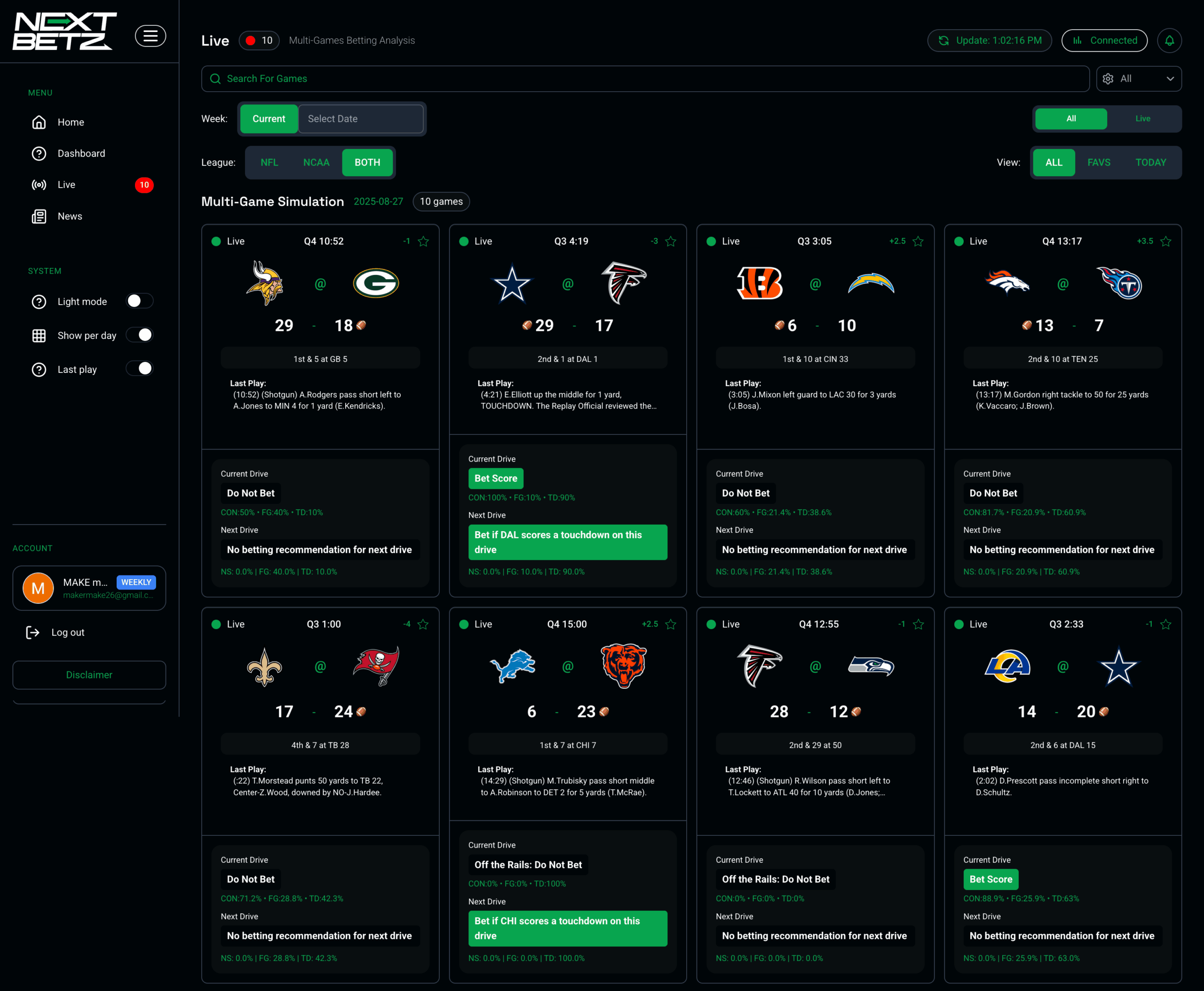Image resolution: width=1204 pixels, height=991 pixels.
Task: Open the MAKE account card
Action: tap(89, 588)
